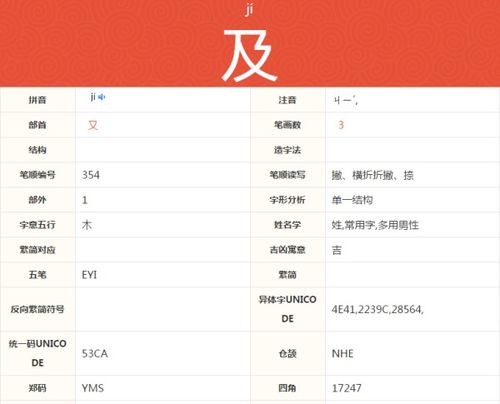Viewport: 500px width, 404px height.
Task: Select the 姓名学 label
Action: (x=287, y=225)
